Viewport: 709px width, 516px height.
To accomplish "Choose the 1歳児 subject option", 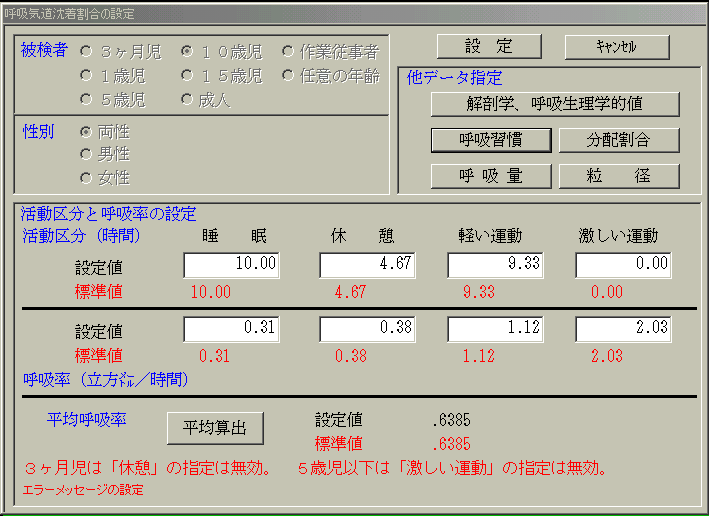I will [x=87, y=75].
